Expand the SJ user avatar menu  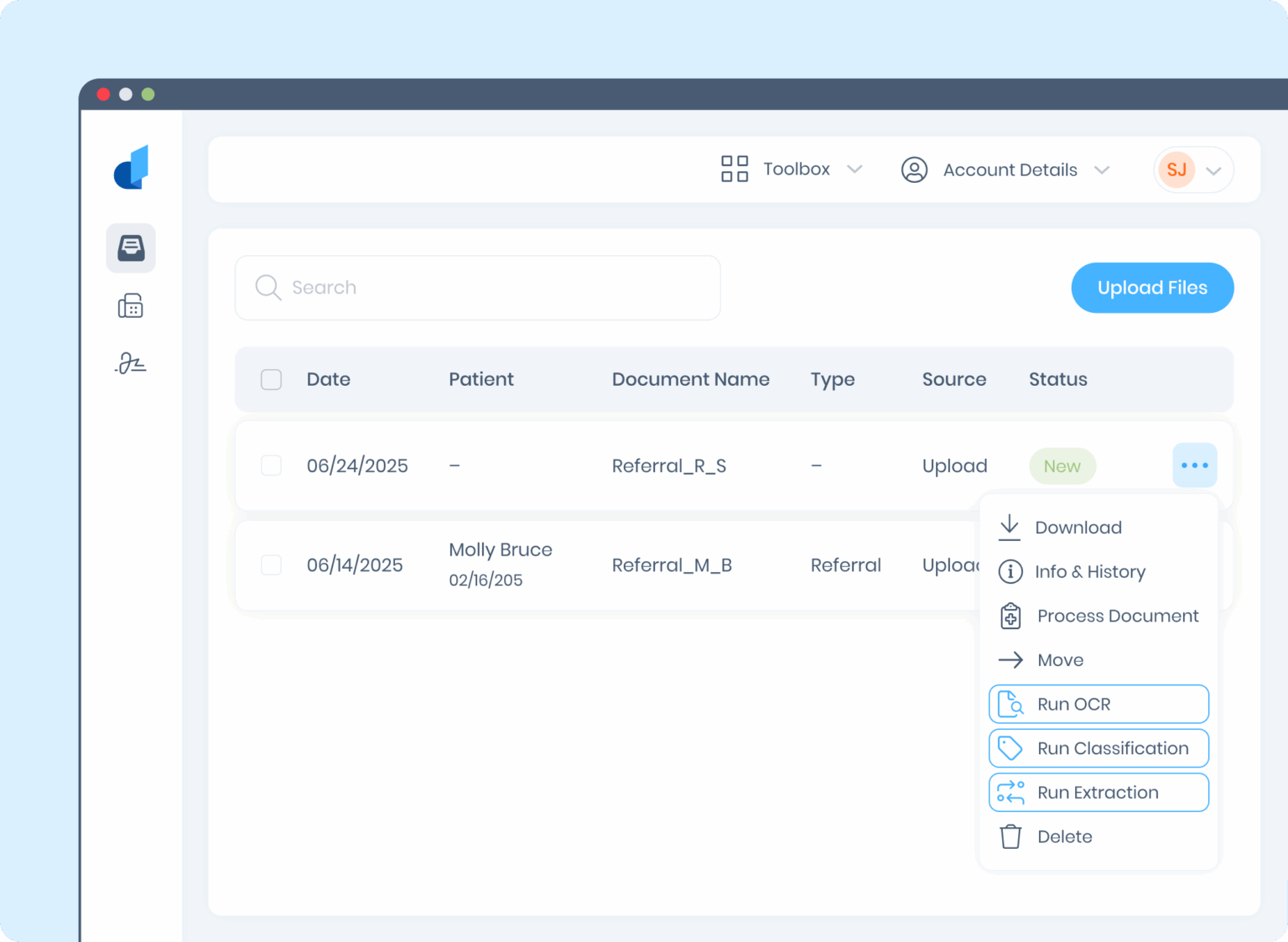(1213, 169)
